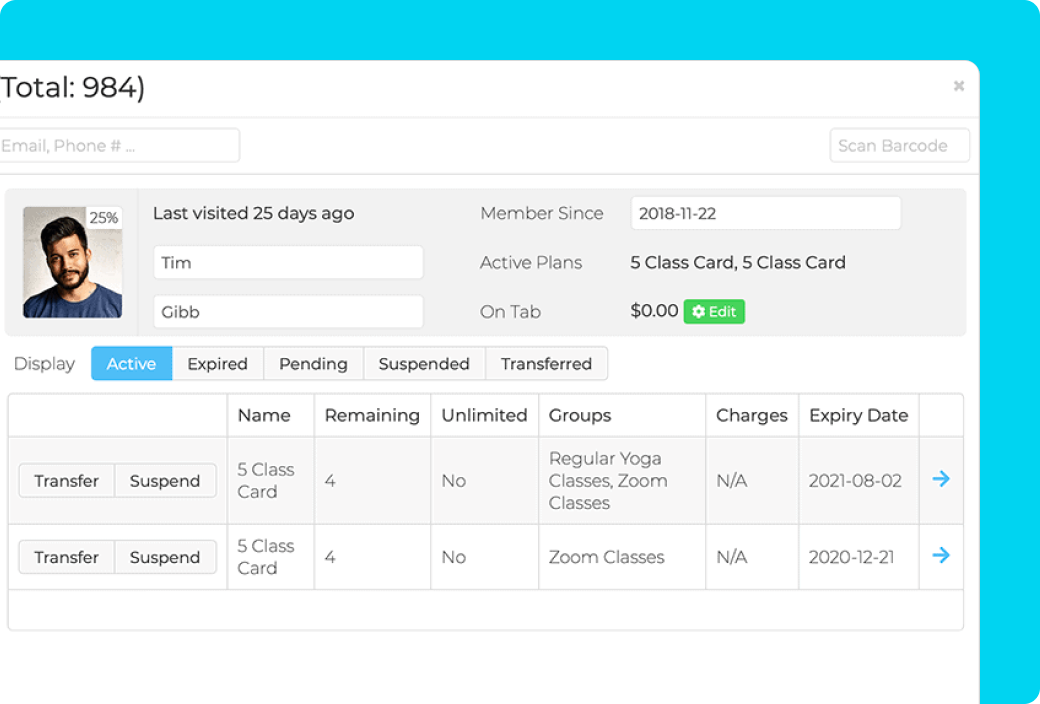Click the Email, Phone # search field
Viewport: 1040px width, 704px height.
119,145
